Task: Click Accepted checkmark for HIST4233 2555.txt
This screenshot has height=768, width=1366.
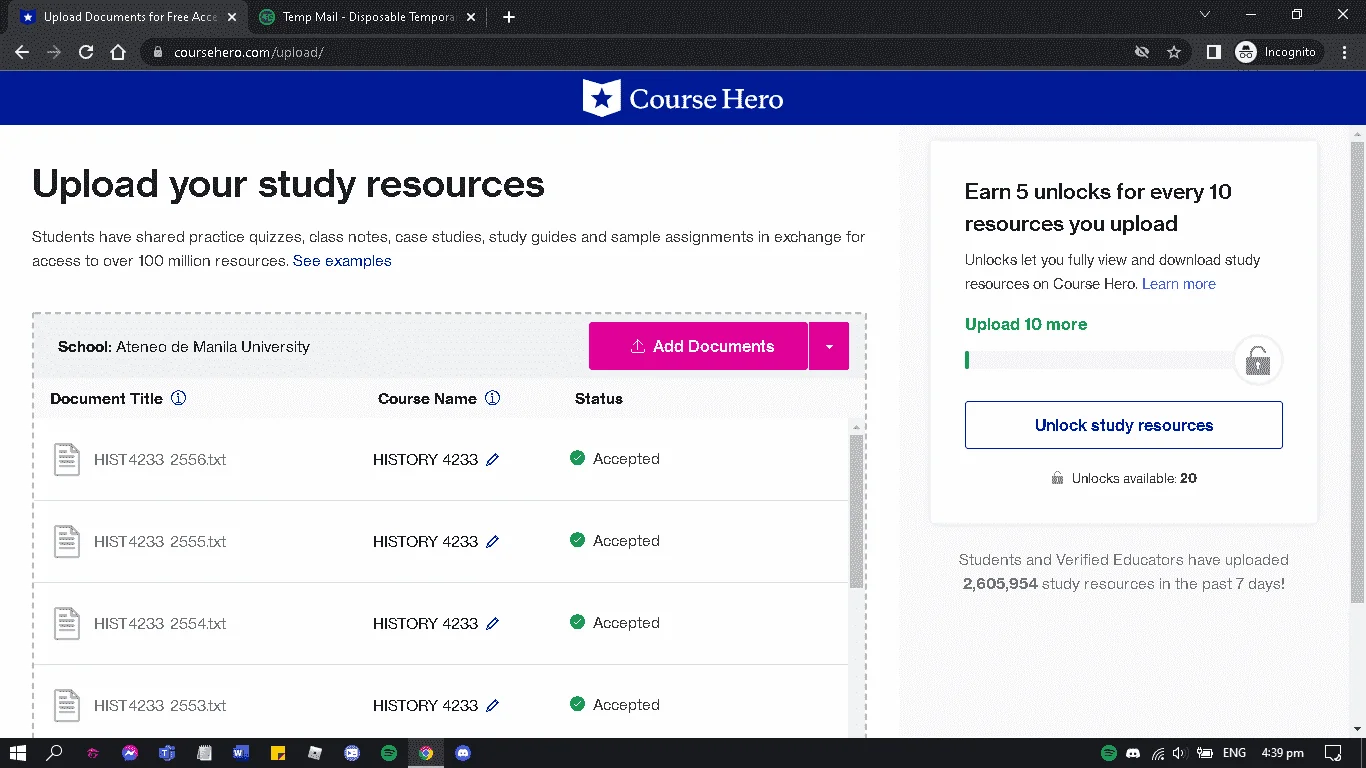Action: pyautogui.click(x=577, y=540)
